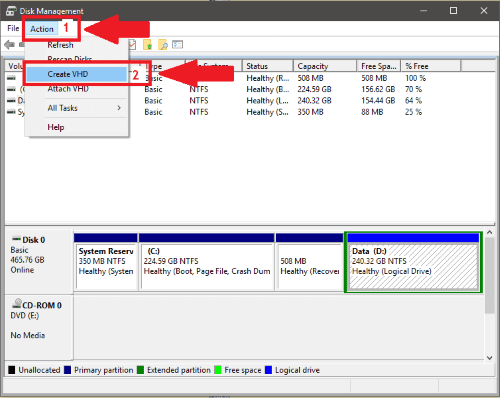Choose Refresh from the Action menu

60,45
